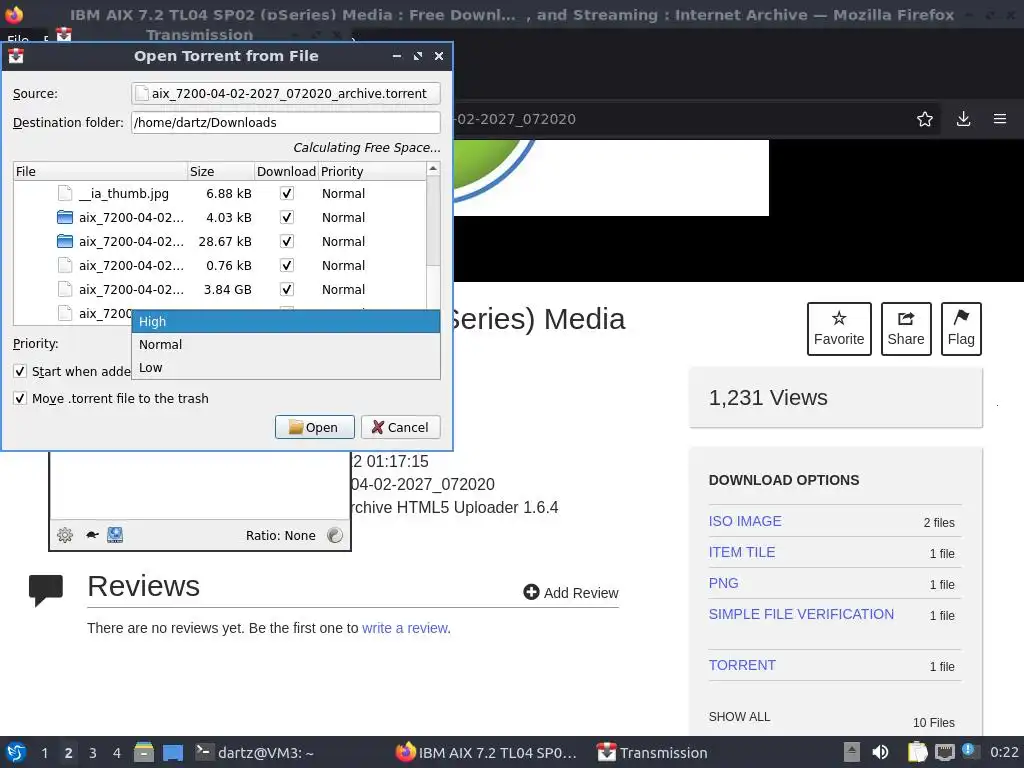Open Firefox hamburger menu
This screenshot has width=1024, height=768.
(x=1000, y=119)
